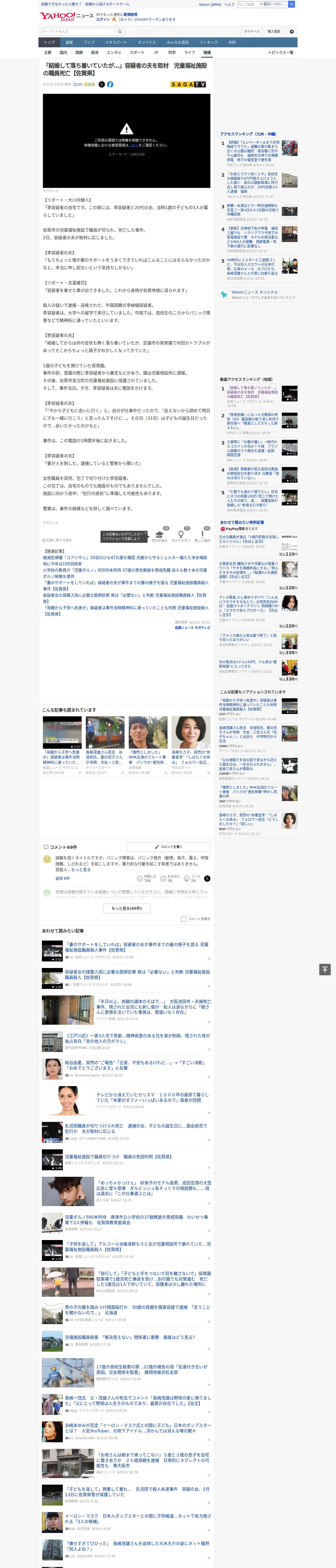Share the article on X

pyautogui.click(x=102, y=85)
